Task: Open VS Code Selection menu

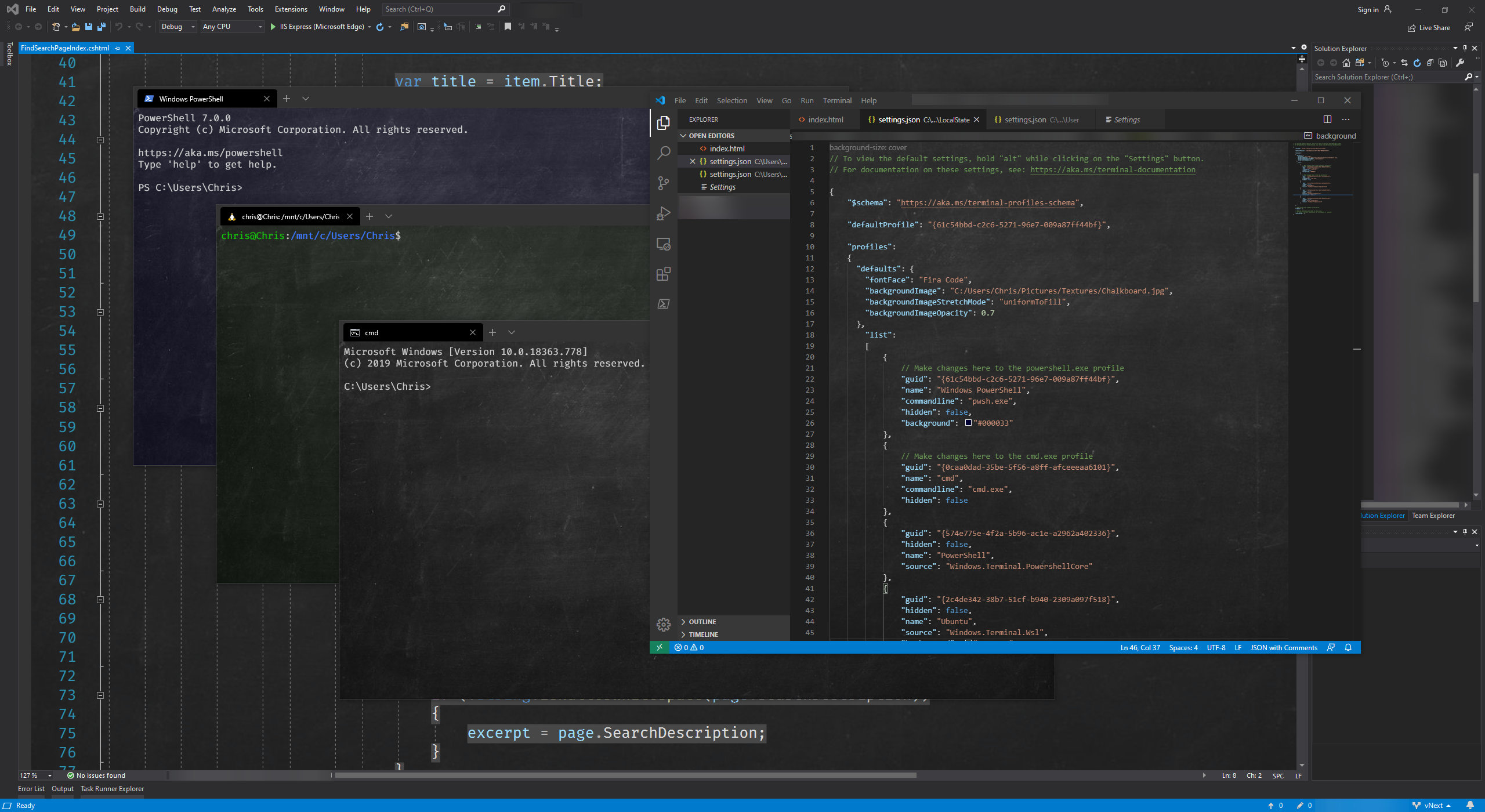Action: (732, 100)
